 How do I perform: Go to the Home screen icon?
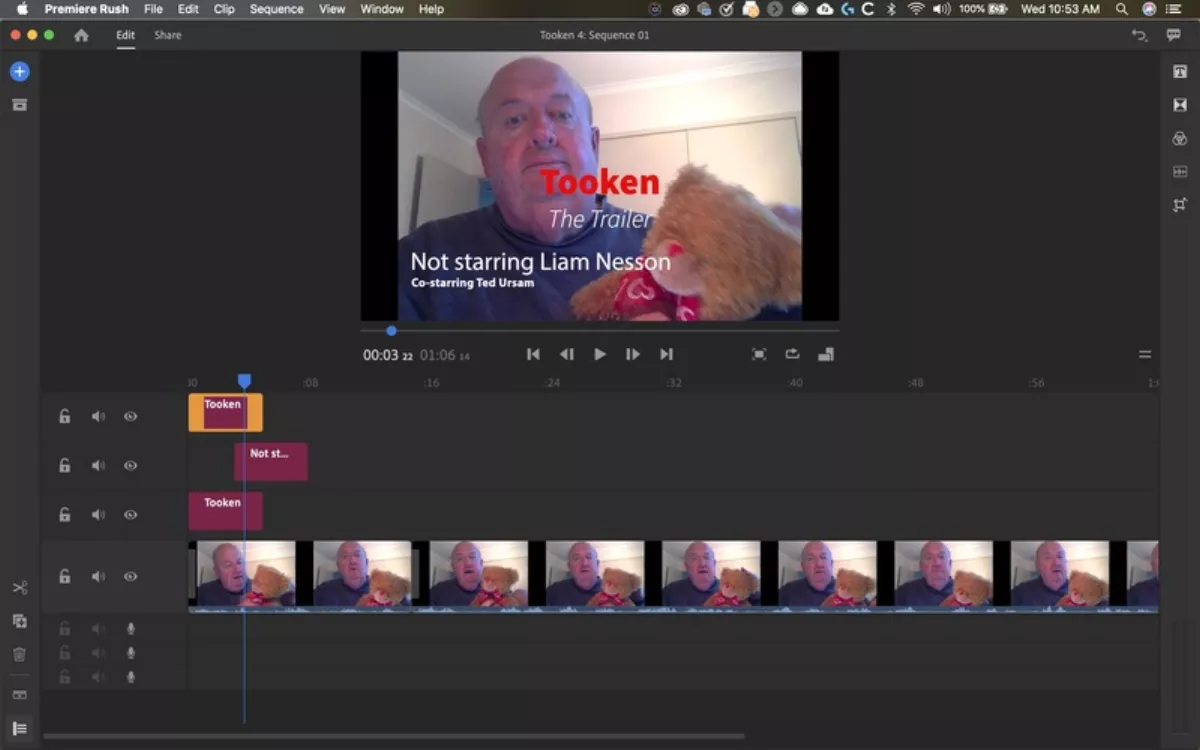81,35
